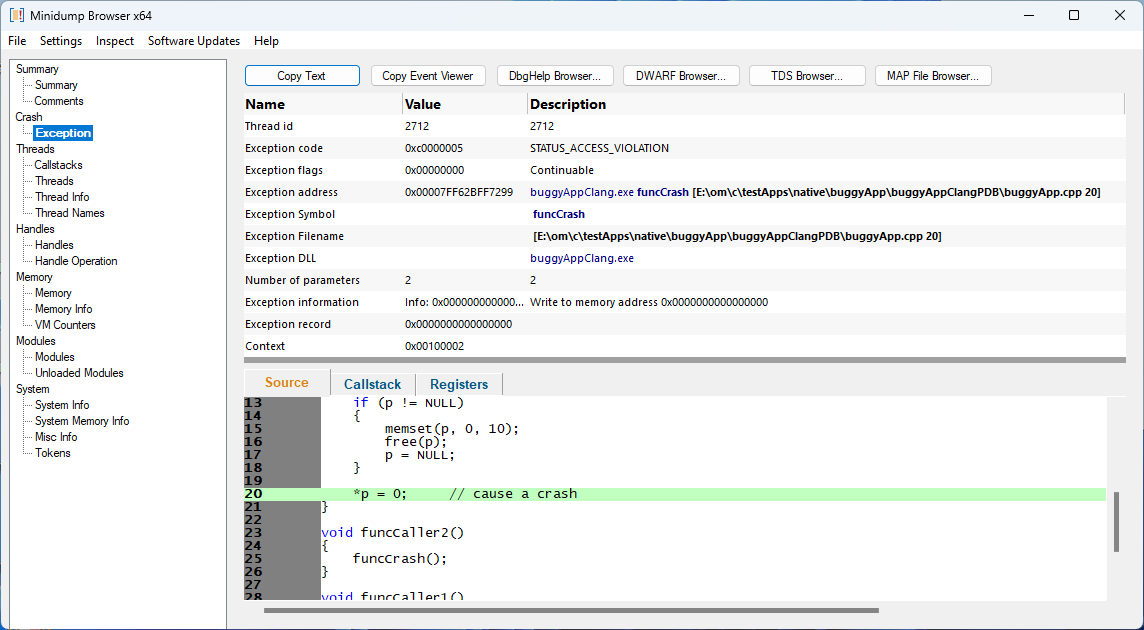The height and width of the screenshot is (630, 1144).
Task: Click buggyAppClang.exe in Exception DLL row
Action: tap(581, 258)
